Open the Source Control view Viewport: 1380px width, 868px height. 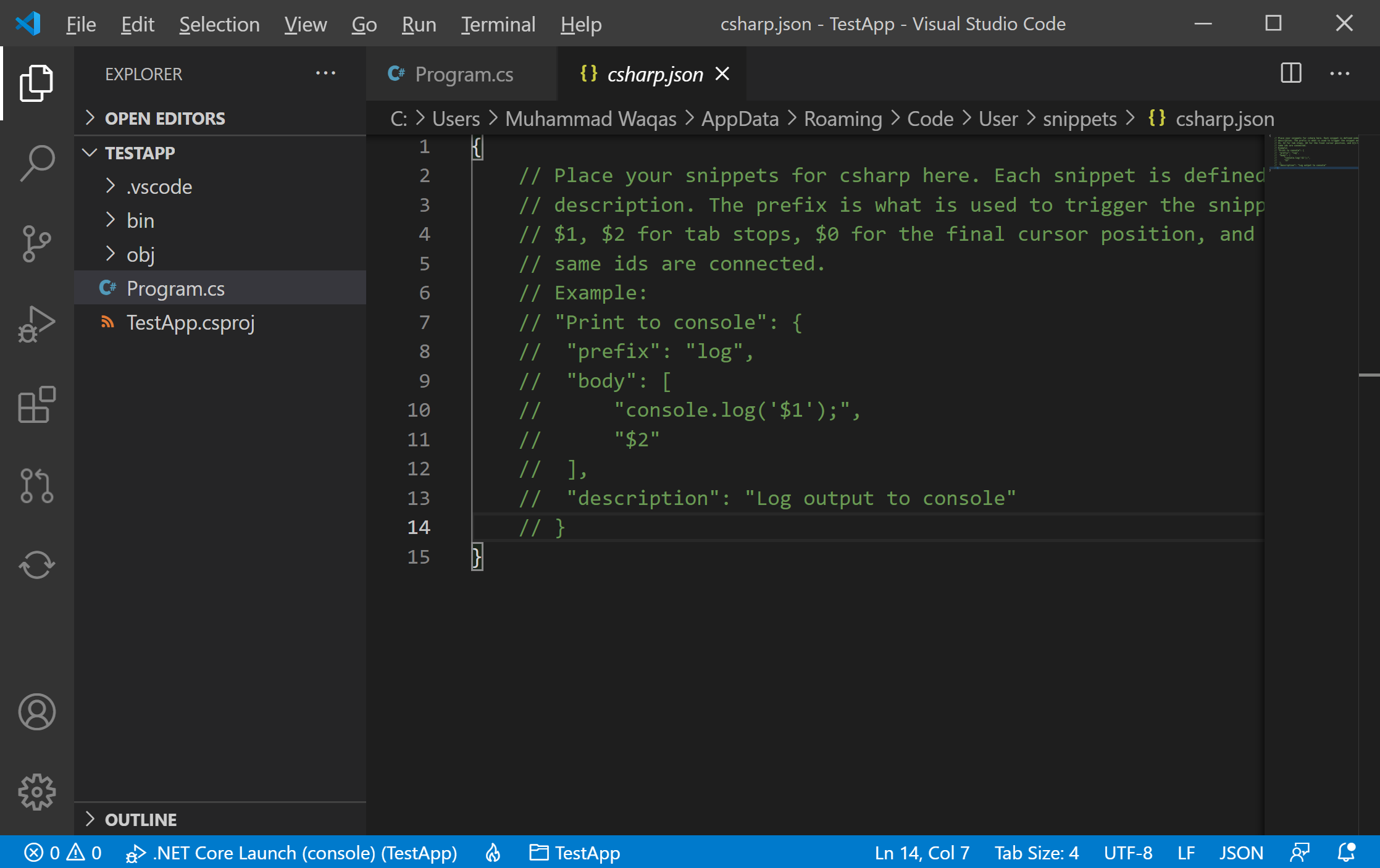point(37,243)
